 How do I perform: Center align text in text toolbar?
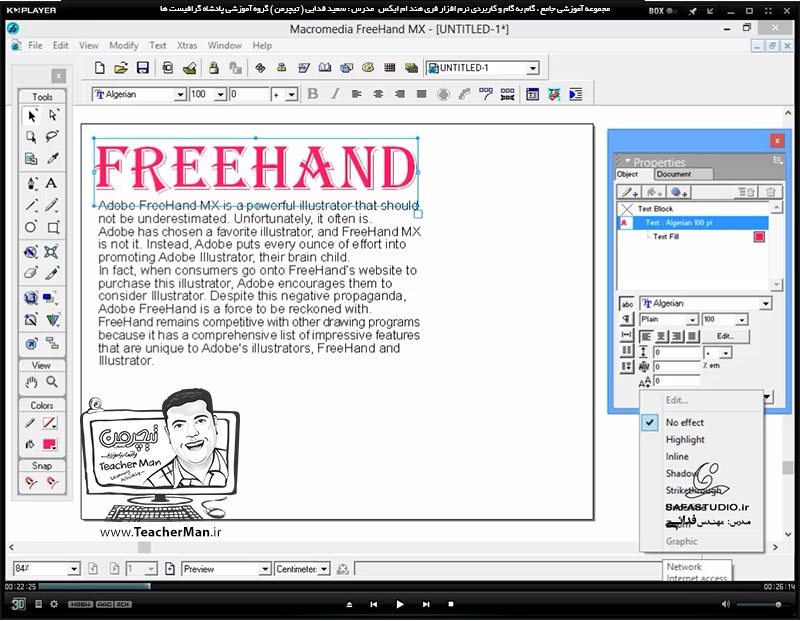(x=378, y=94)
